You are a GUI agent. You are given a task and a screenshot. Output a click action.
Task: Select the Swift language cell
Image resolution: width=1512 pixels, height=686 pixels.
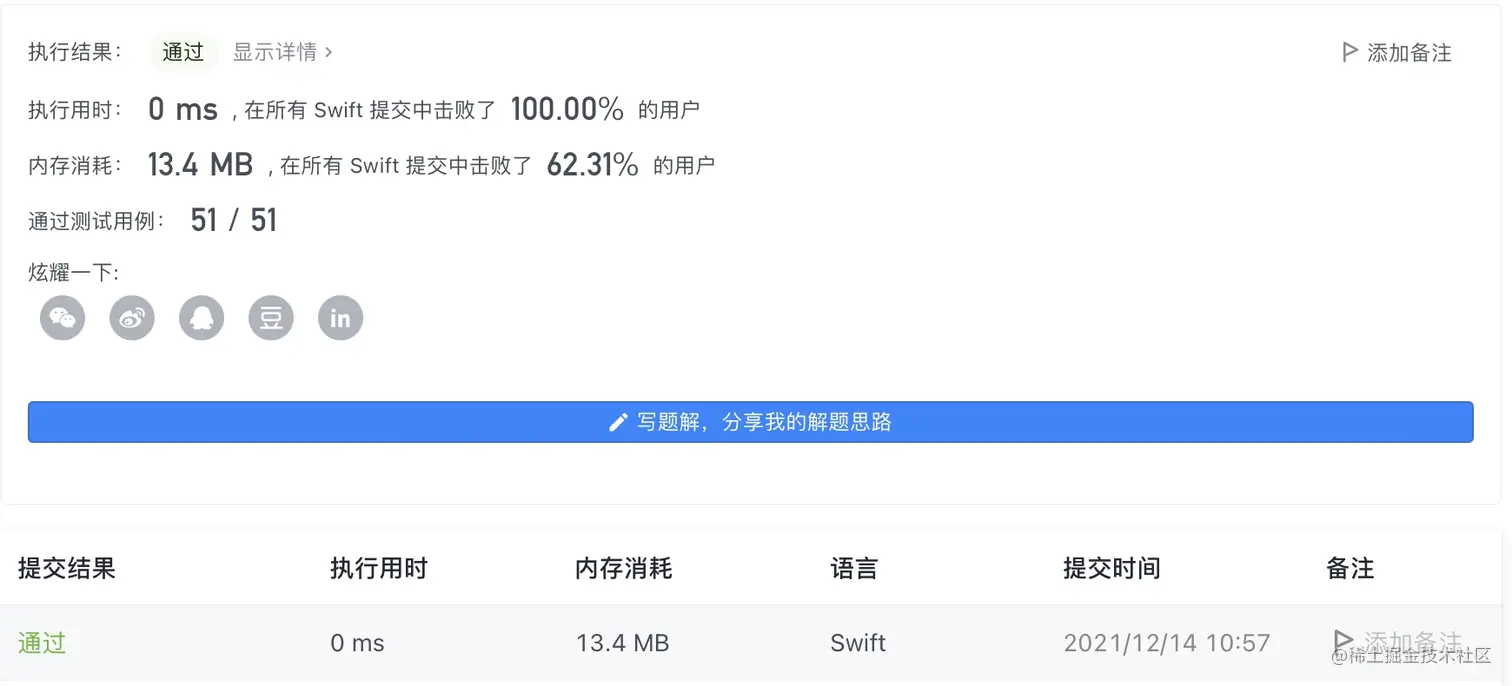click(x=858, y=643)
